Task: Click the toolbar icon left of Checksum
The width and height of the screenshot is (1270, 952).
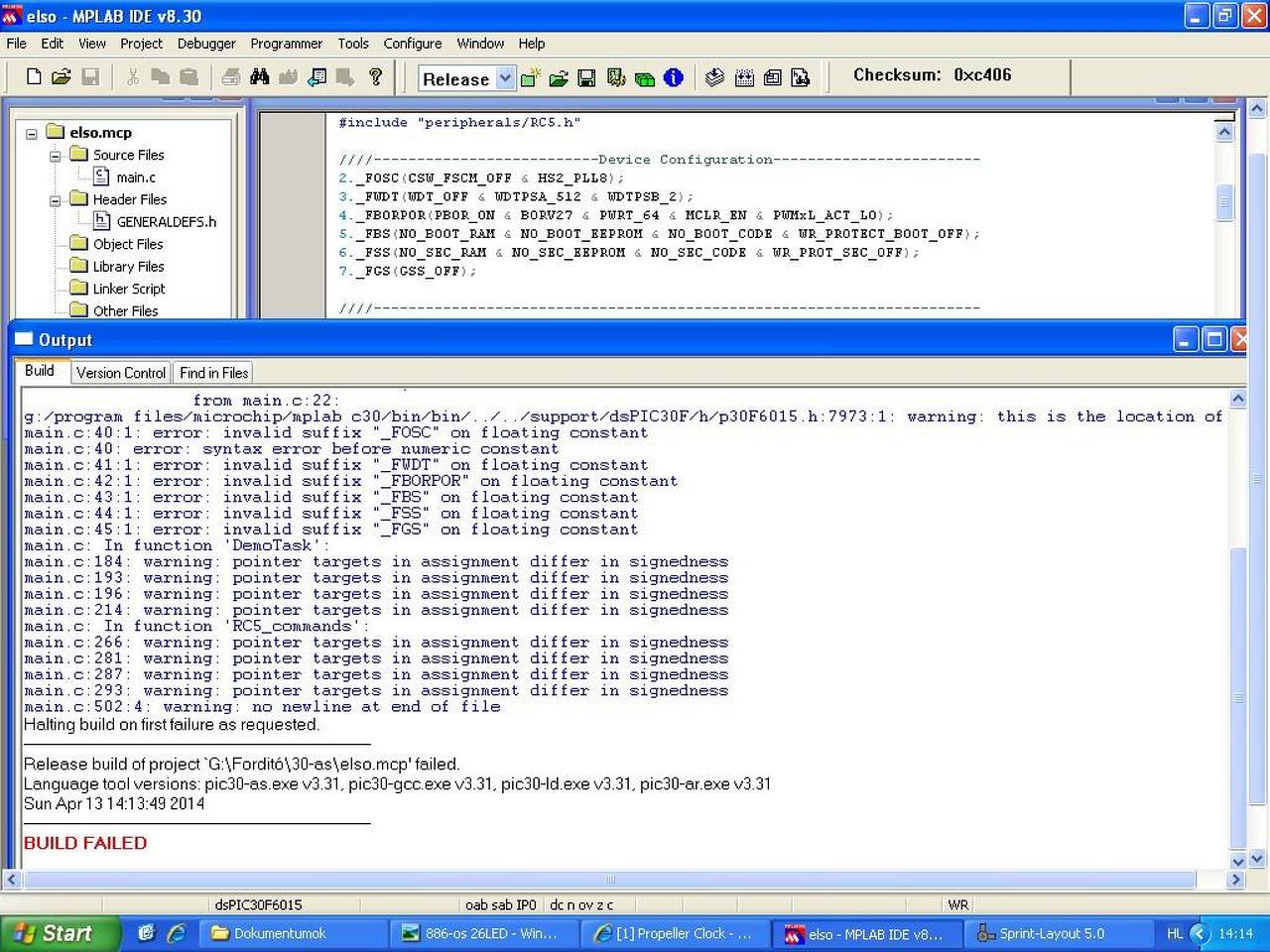Action: 801,77
